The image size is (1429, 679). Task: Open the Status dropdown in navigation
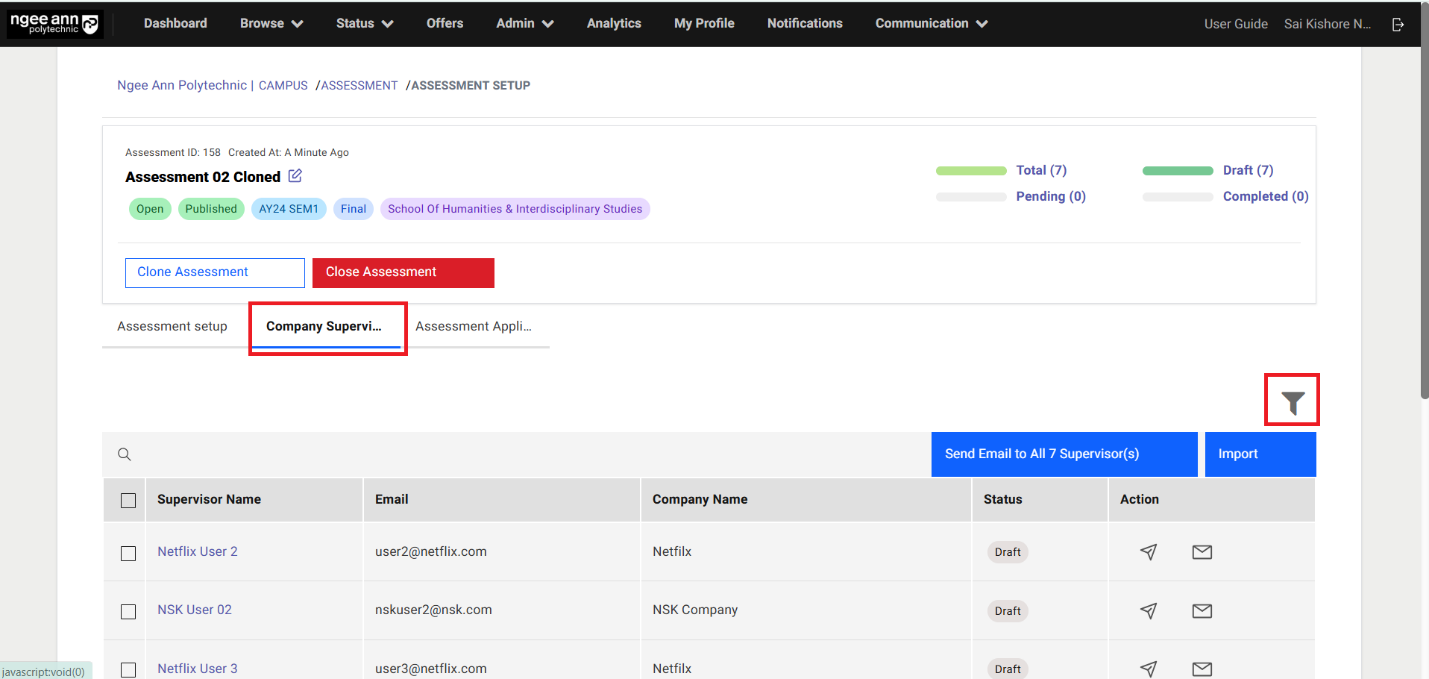[x=364, y=23]
